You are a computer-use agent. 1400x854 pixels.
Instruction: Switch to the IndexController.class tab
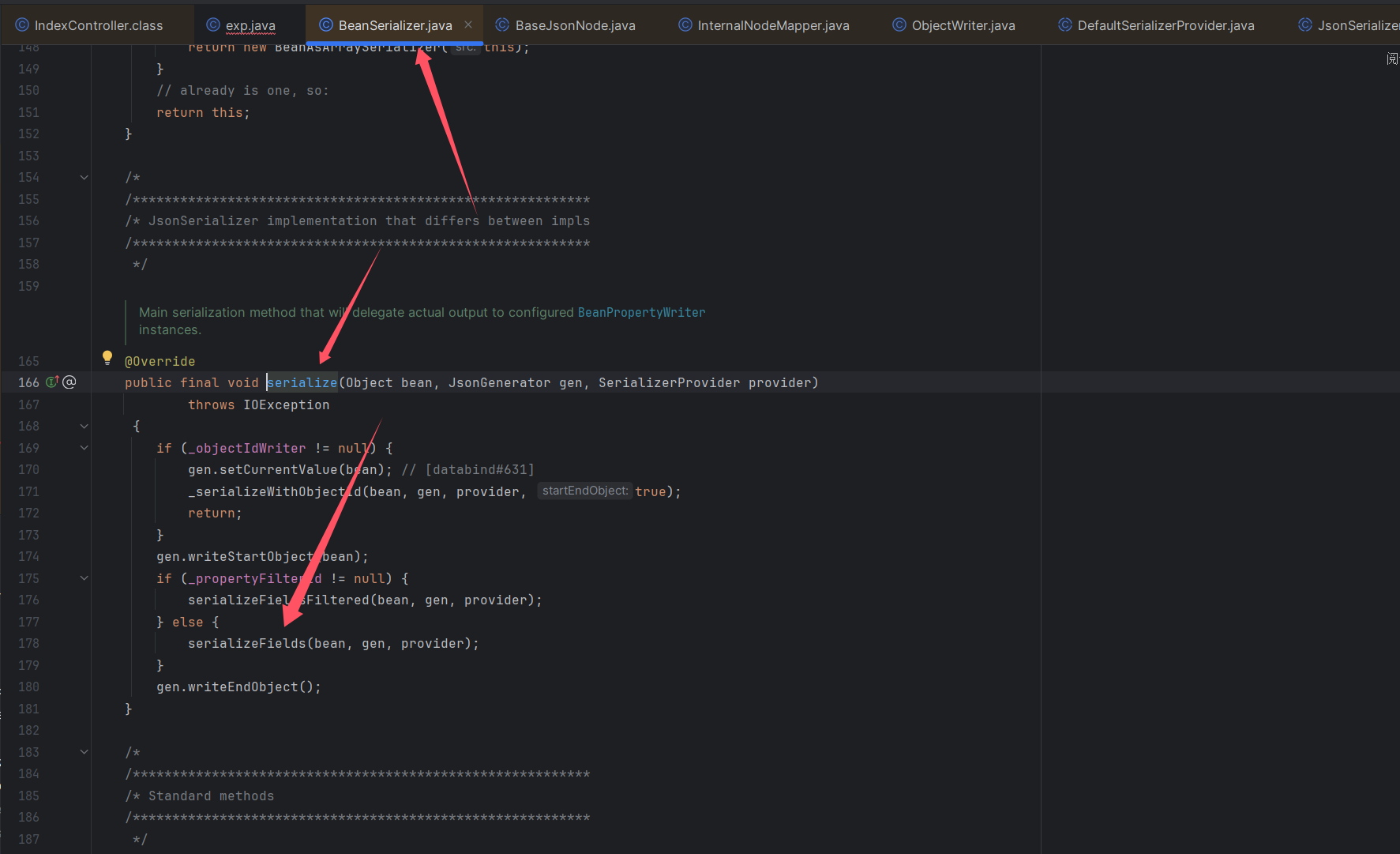click(x=89, y=25)
